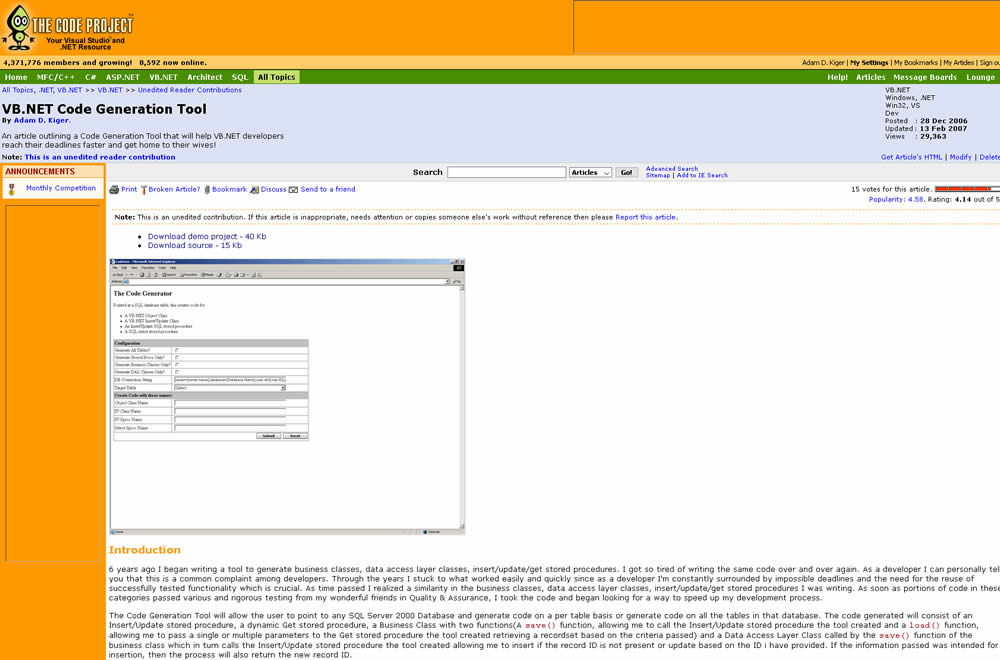Click the Modify article link

coord(960,157)
